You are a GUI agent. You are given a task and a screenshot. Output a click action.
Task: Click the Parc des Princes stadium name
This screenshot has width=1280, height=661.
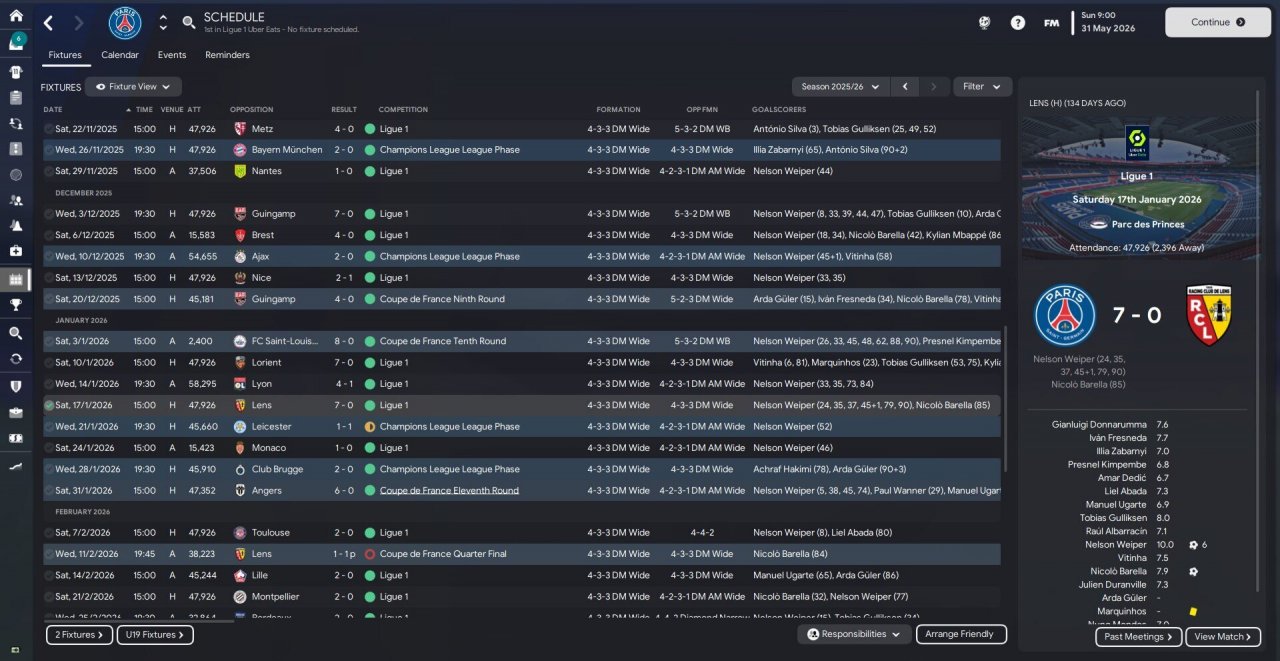pos(1147,224)
